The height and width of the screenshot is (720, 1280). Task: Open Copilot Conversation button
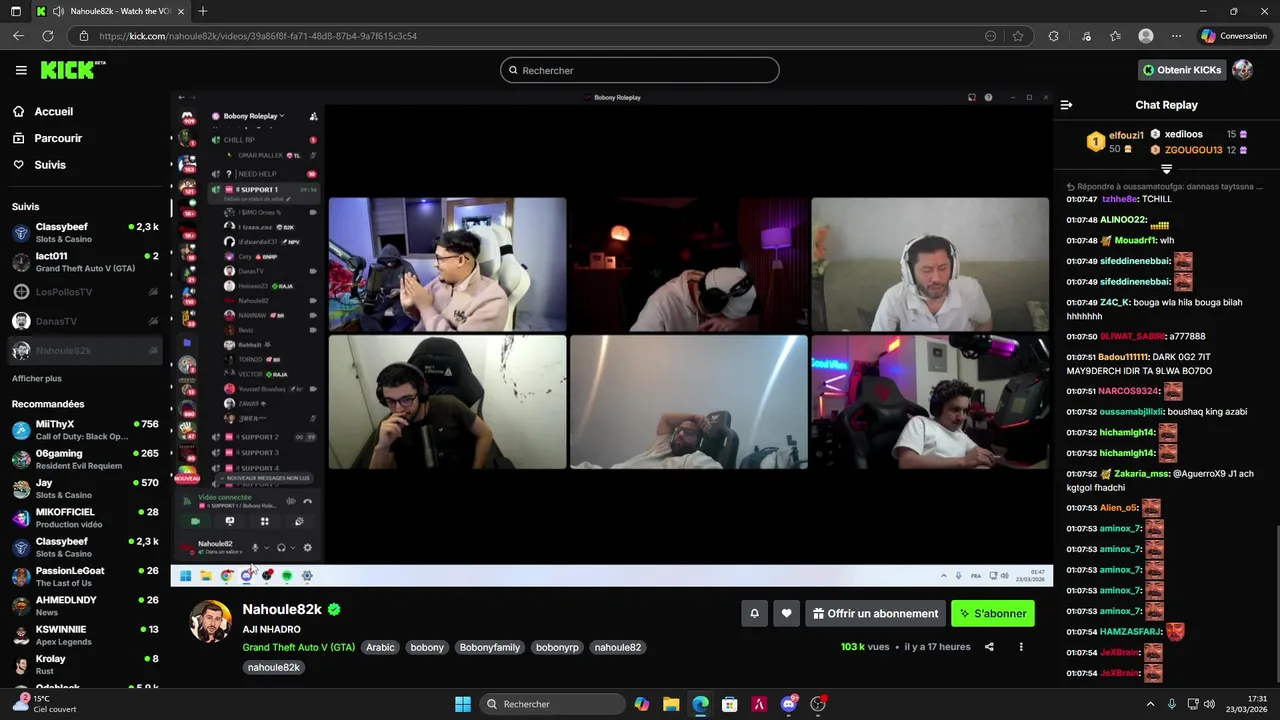[1234, 36]
